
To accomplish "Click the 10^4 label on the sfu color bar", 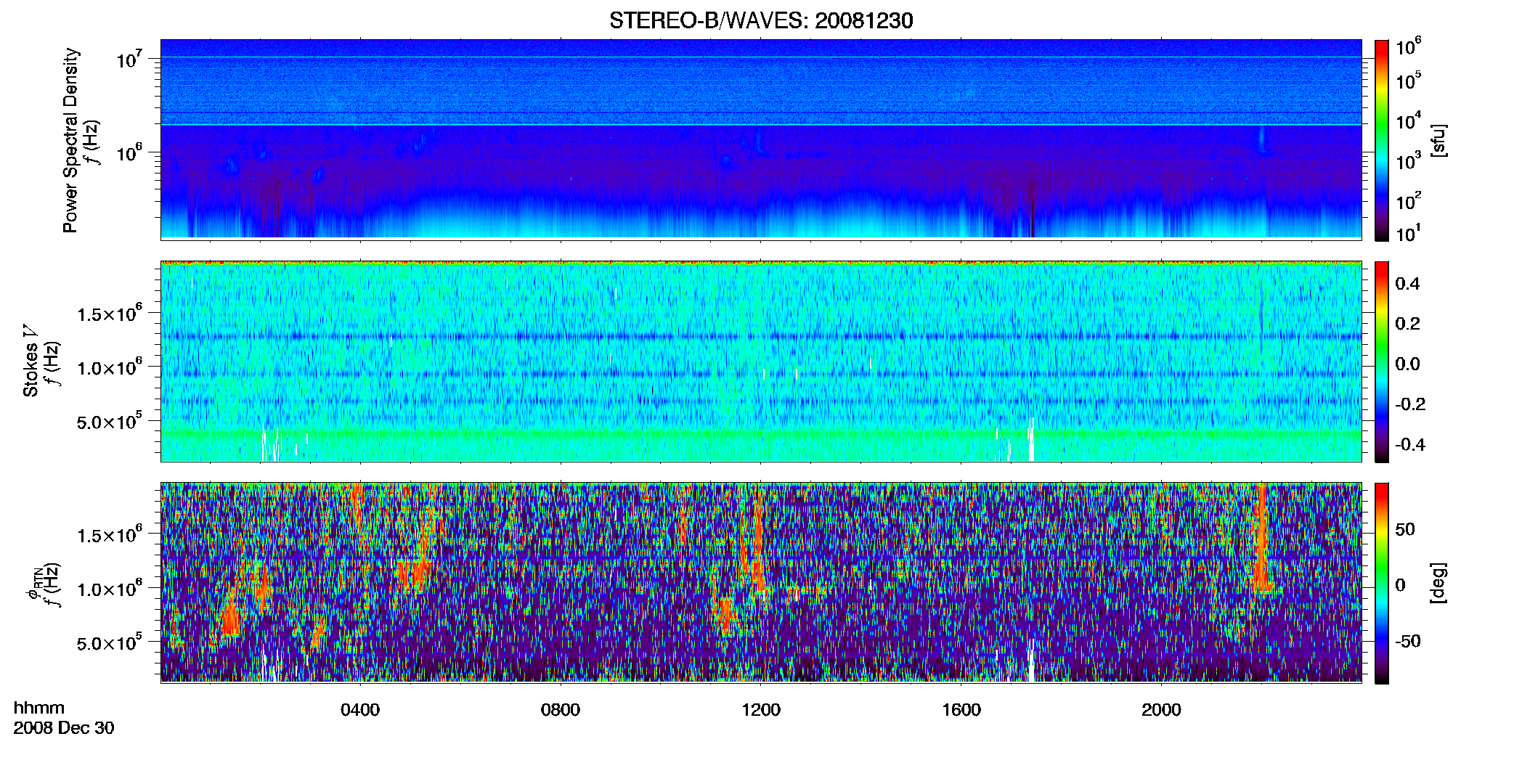I will click(1409, 121).
